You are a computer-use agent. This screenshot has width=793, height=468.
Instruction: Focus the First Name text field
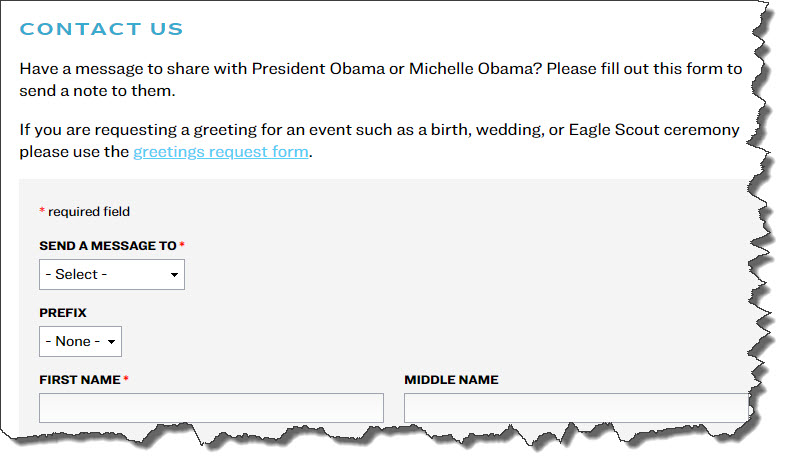[x=211, y=408]
